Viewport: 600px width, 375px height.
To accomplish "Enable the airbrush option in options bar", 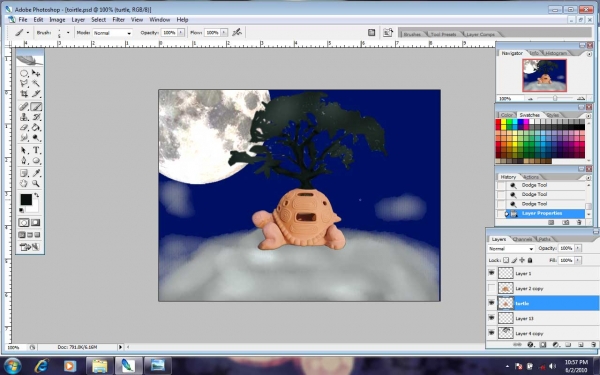I will click(237, 33).
